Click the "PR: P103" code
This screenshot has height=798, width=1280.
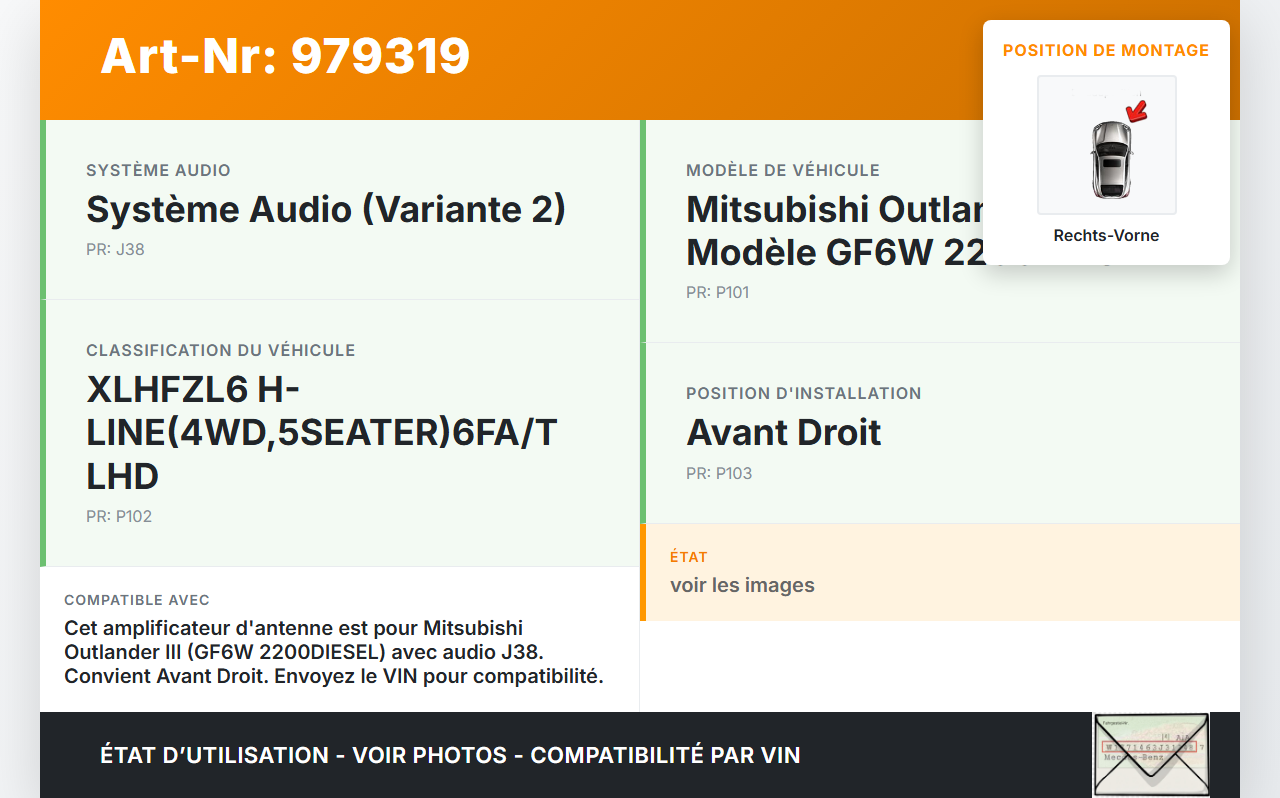719,473
